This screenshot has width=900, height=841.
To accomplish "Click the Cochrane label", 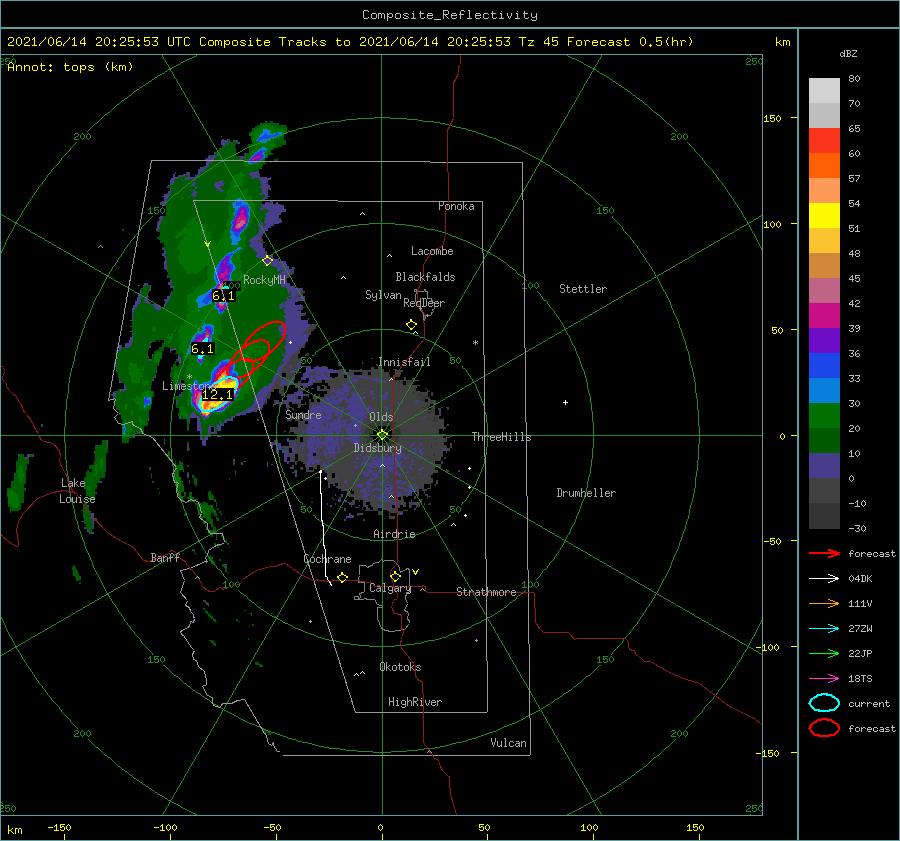I will (x=327, y=559).
